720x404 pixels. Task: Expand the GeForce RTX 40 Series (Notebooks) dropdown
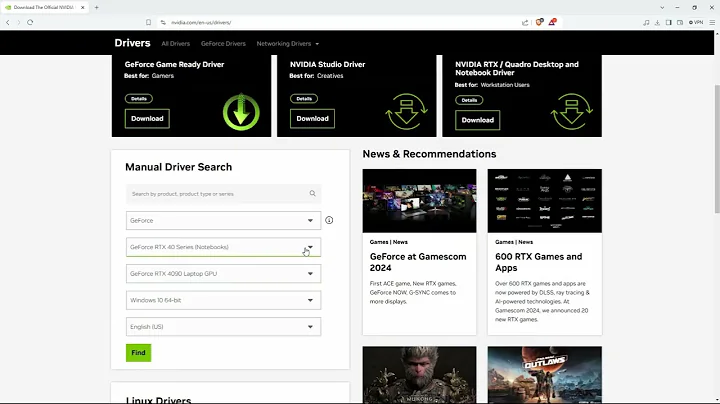(x=223, y=247)
